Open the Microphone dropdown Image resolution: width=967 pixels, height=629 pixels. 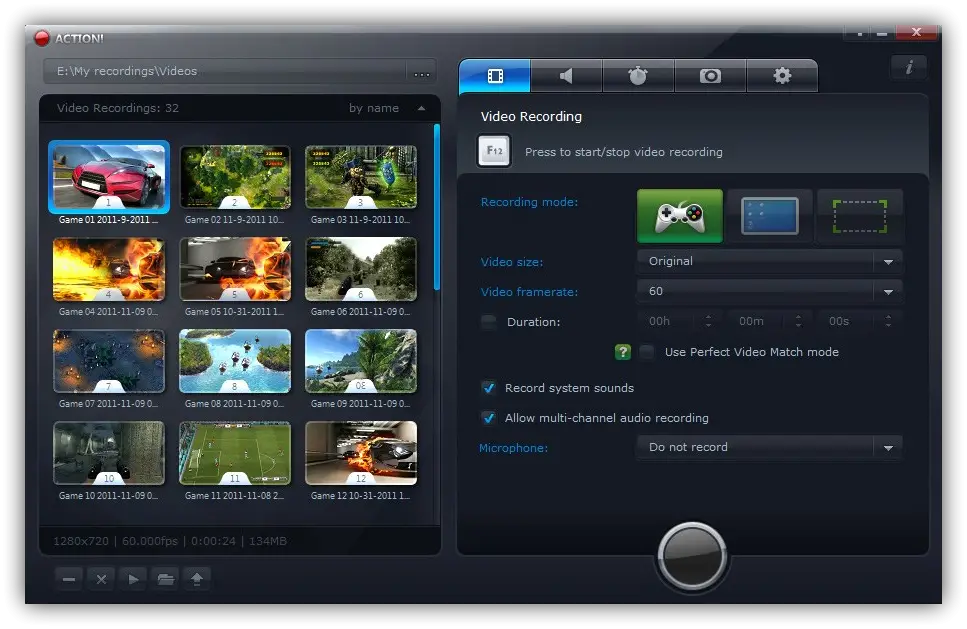(x=770, y=447)
